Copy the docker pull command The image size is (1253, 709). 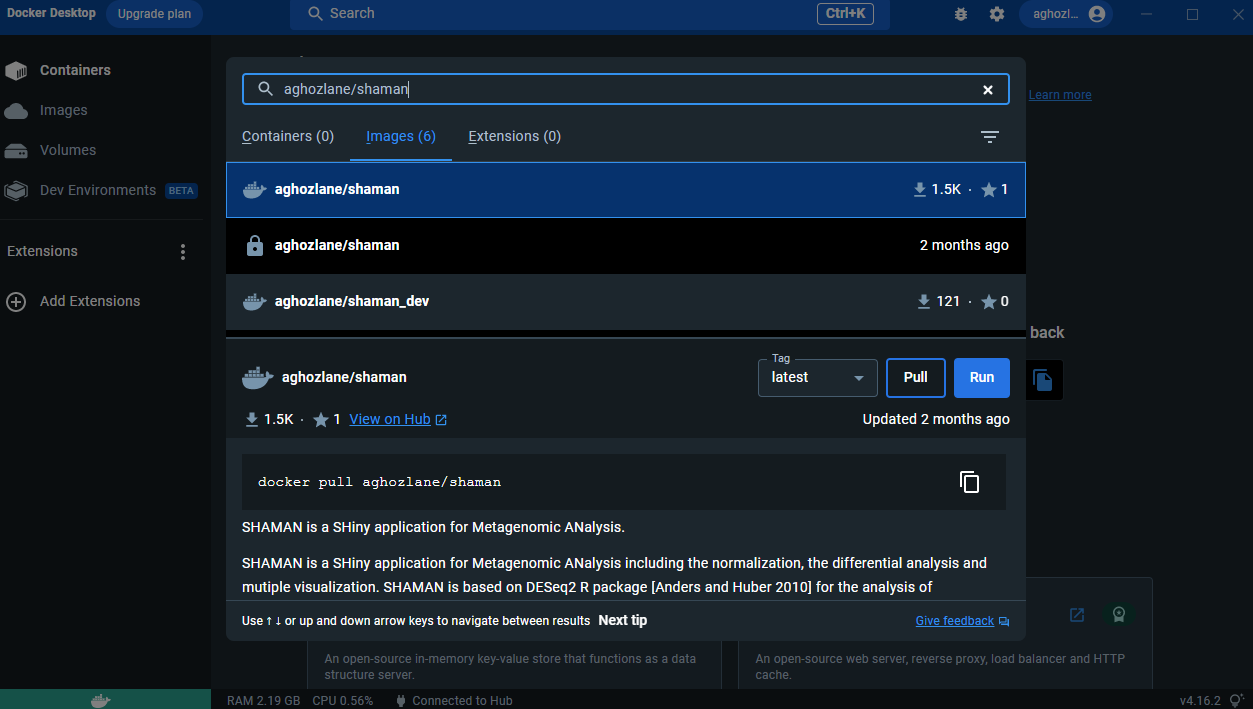tap(969, 482)
